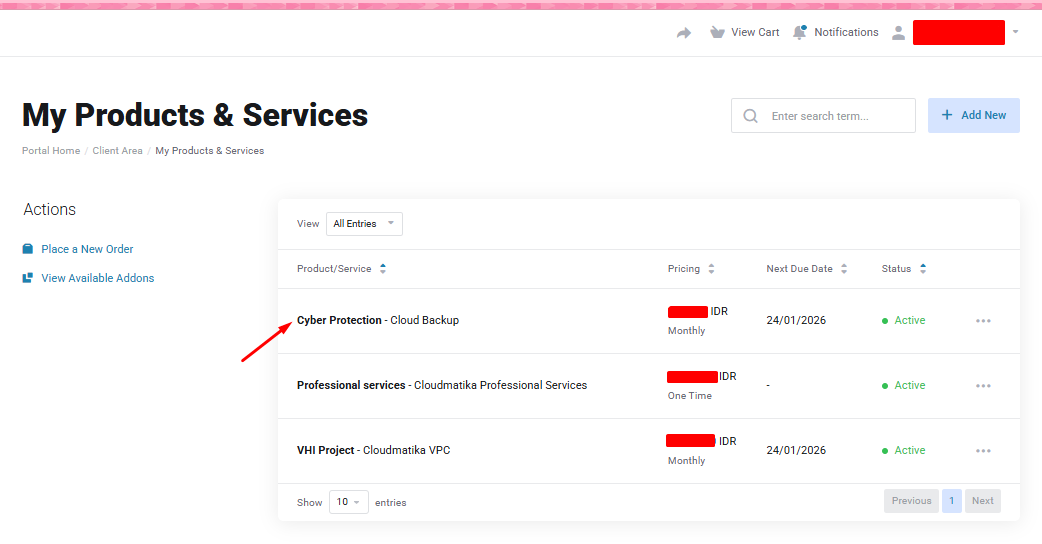
Task: Open the Show 10 entries dropdown
Action: (348, 502)
